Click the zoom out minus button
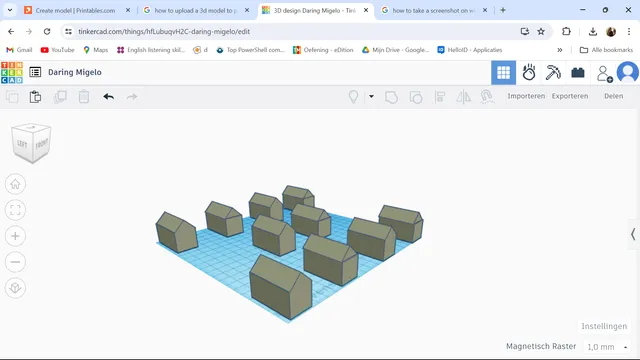Viewport: 640px width, 360px height. coord(16,262)
